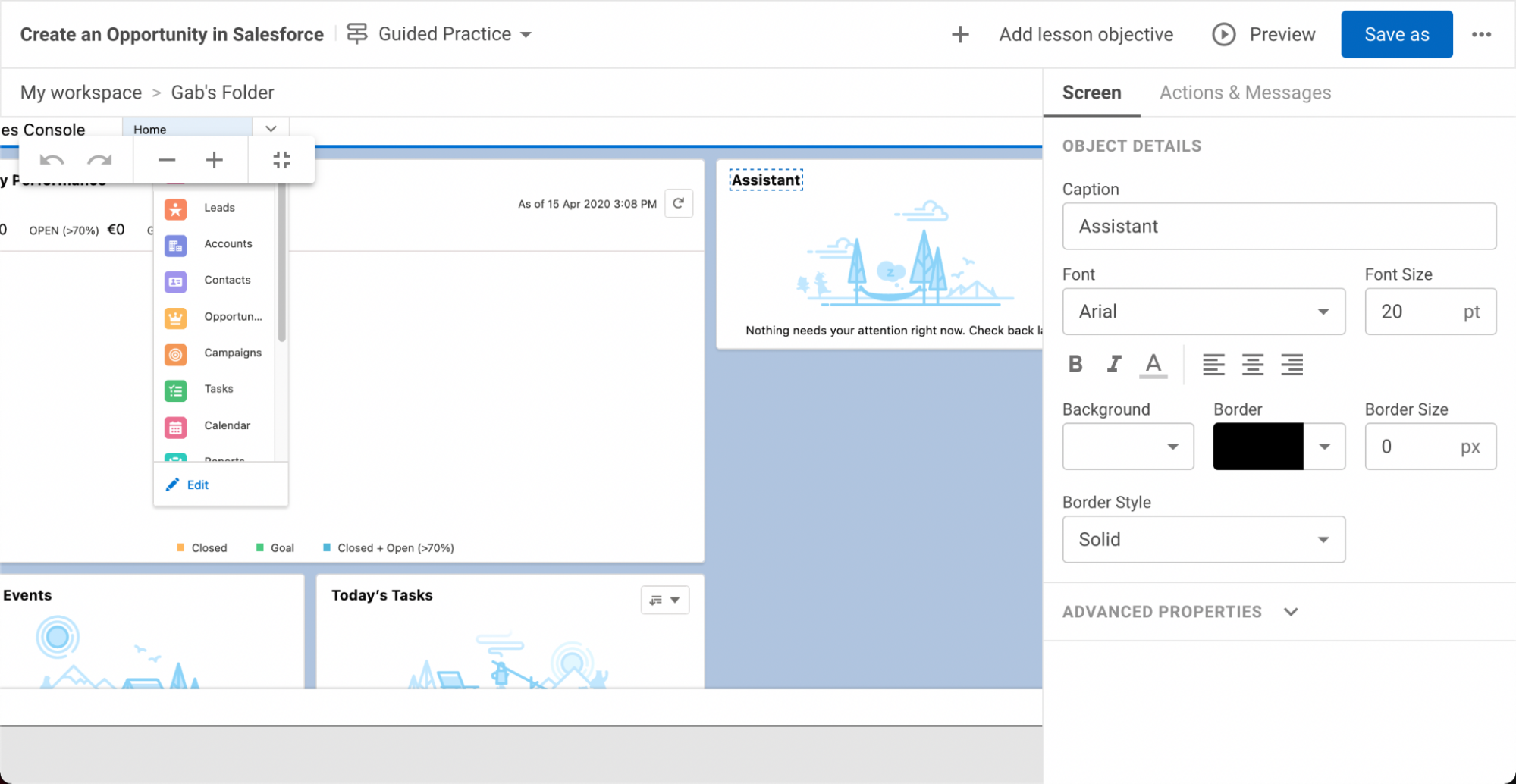Open Gab's Folder from the breadcrumb
The height and width of the screenshot is (784, 1516).
(222, 92)
